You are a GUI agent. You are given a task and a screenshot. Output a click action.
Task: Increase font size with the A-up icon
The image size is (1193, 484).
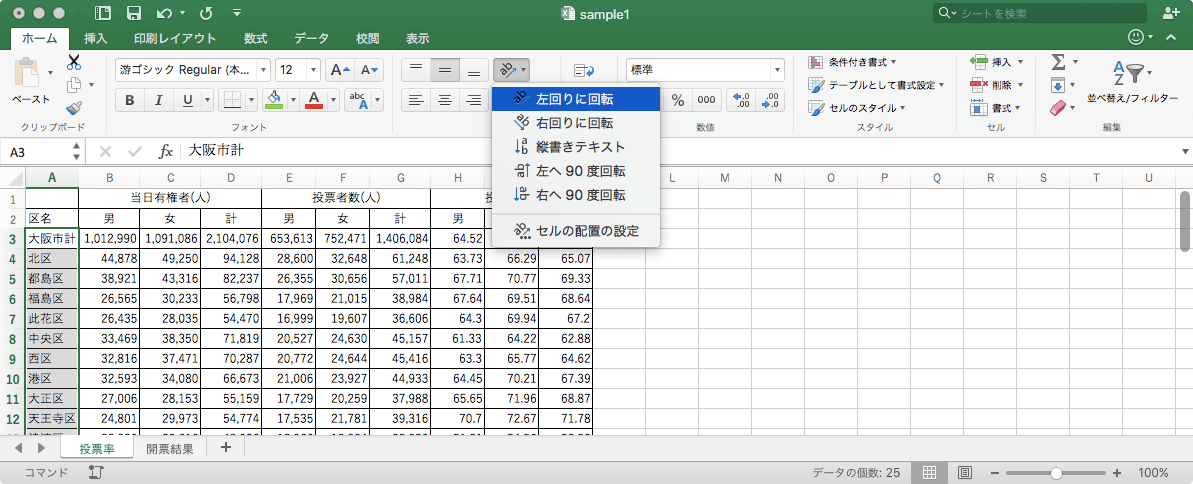coord(339,70)
